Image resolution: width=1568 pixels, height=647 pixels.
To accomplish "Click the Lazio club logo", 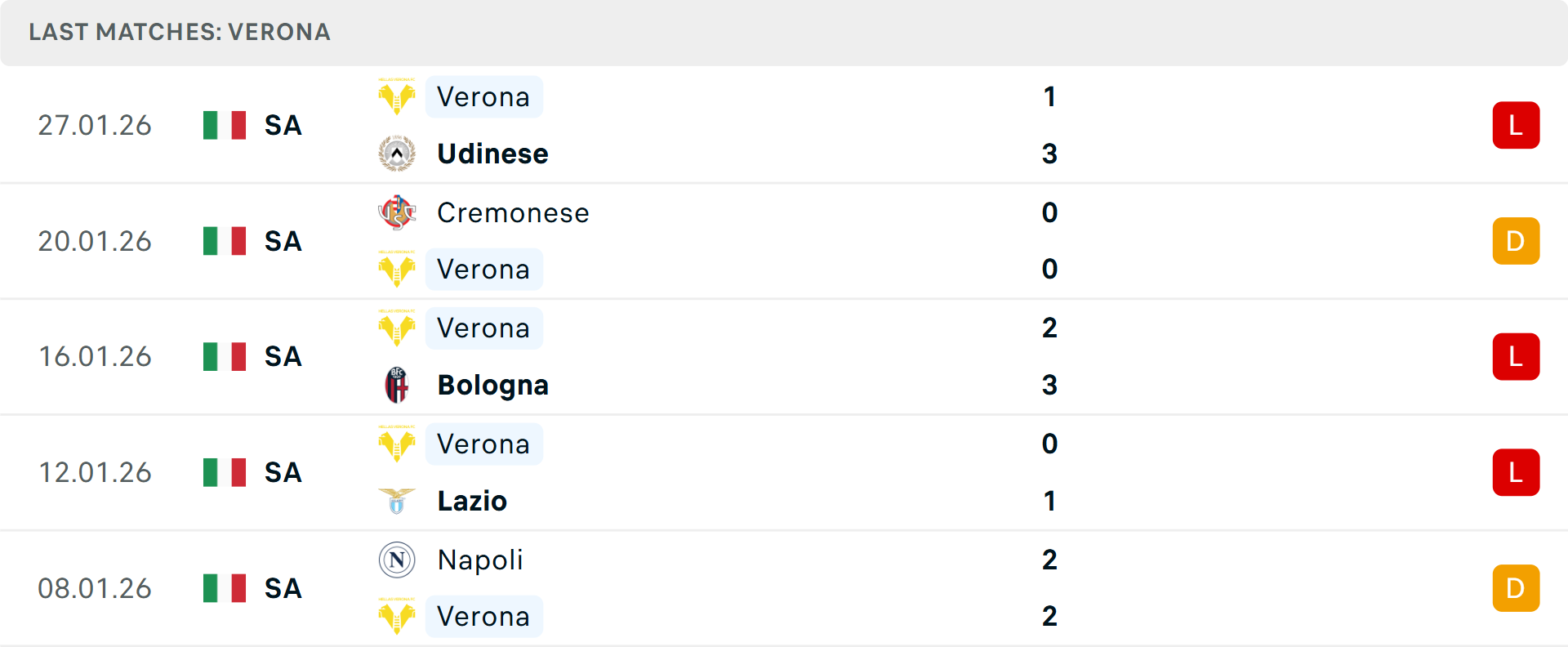I will point(398,501).
